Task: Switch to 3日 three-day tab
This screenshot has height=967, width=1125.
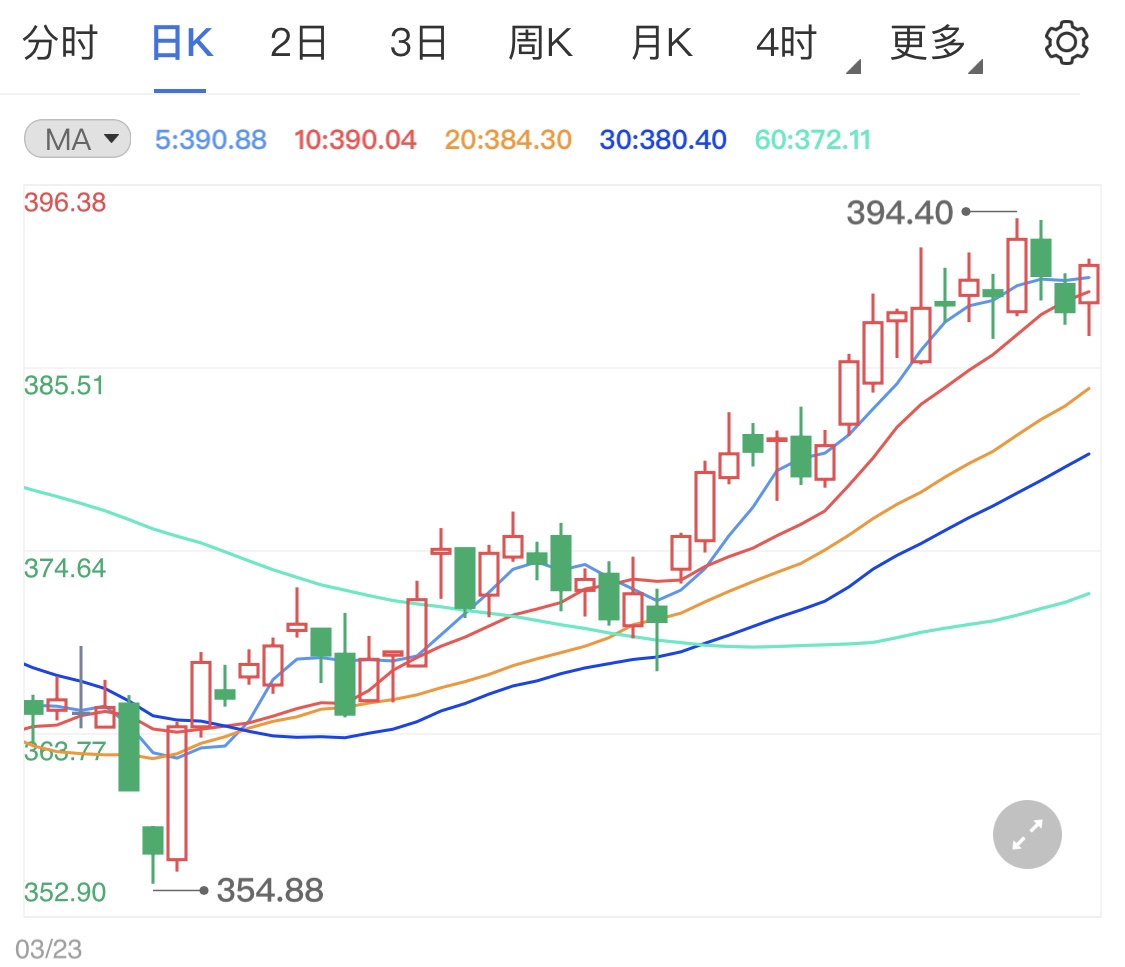Action: (x=418, y=43)
